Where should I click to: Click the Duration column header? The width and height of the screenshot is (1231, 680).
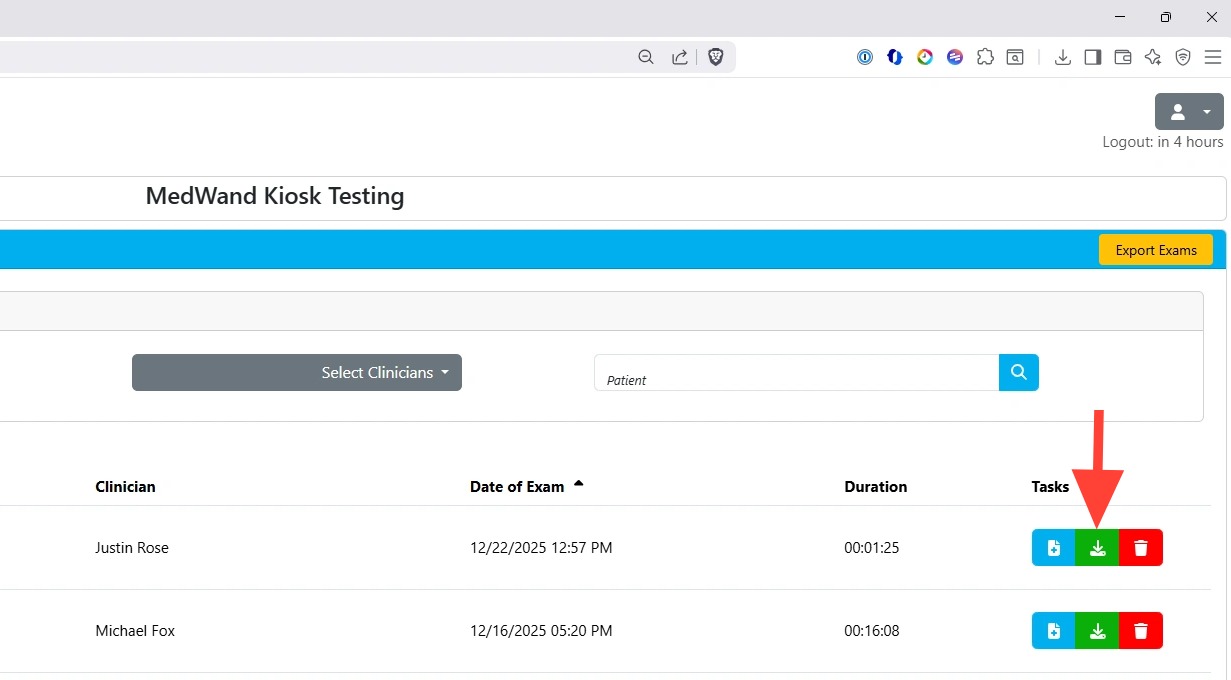(x=876, y=487)
